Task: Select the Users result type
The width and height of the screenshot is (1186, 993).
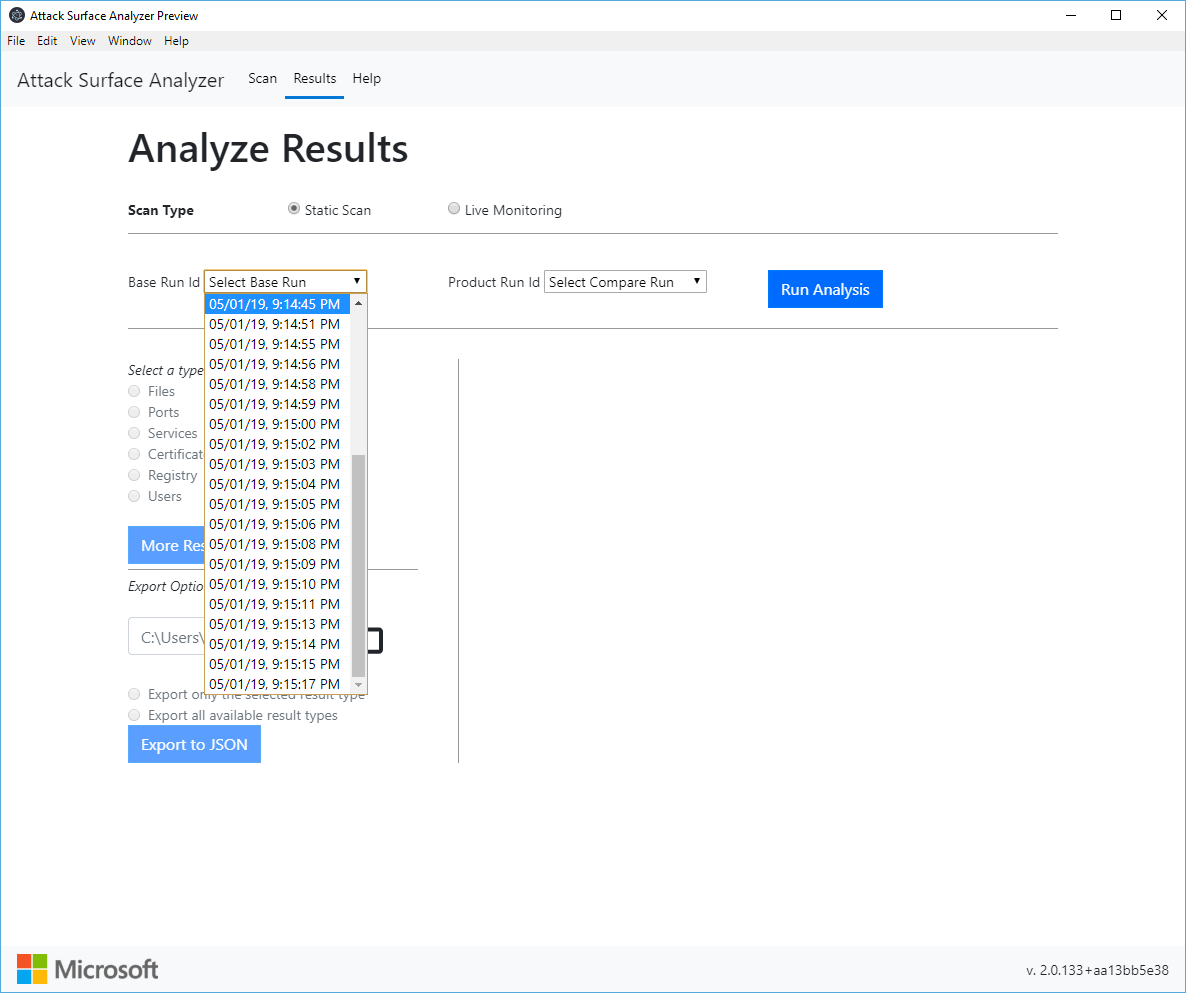Action: (x=133, y=495)
